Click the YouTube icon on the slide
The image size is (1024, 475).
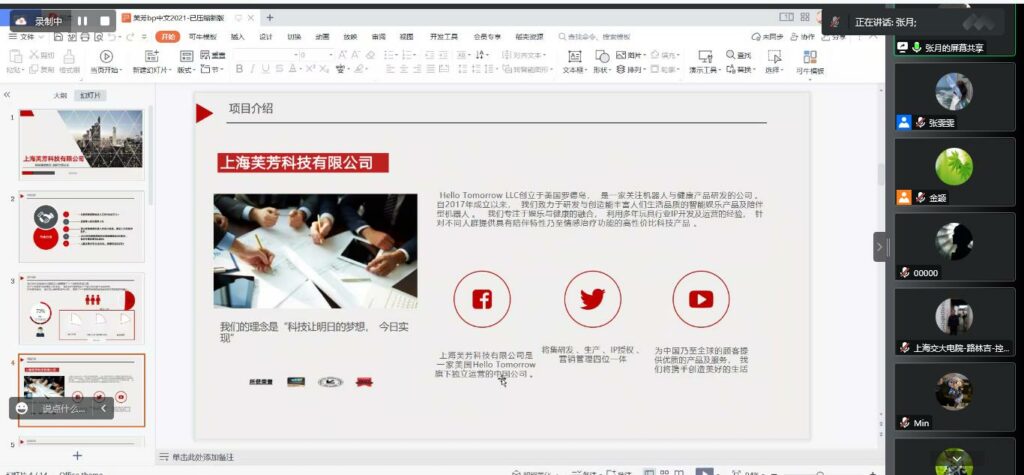pyautogui.click(x=701, y=299)
